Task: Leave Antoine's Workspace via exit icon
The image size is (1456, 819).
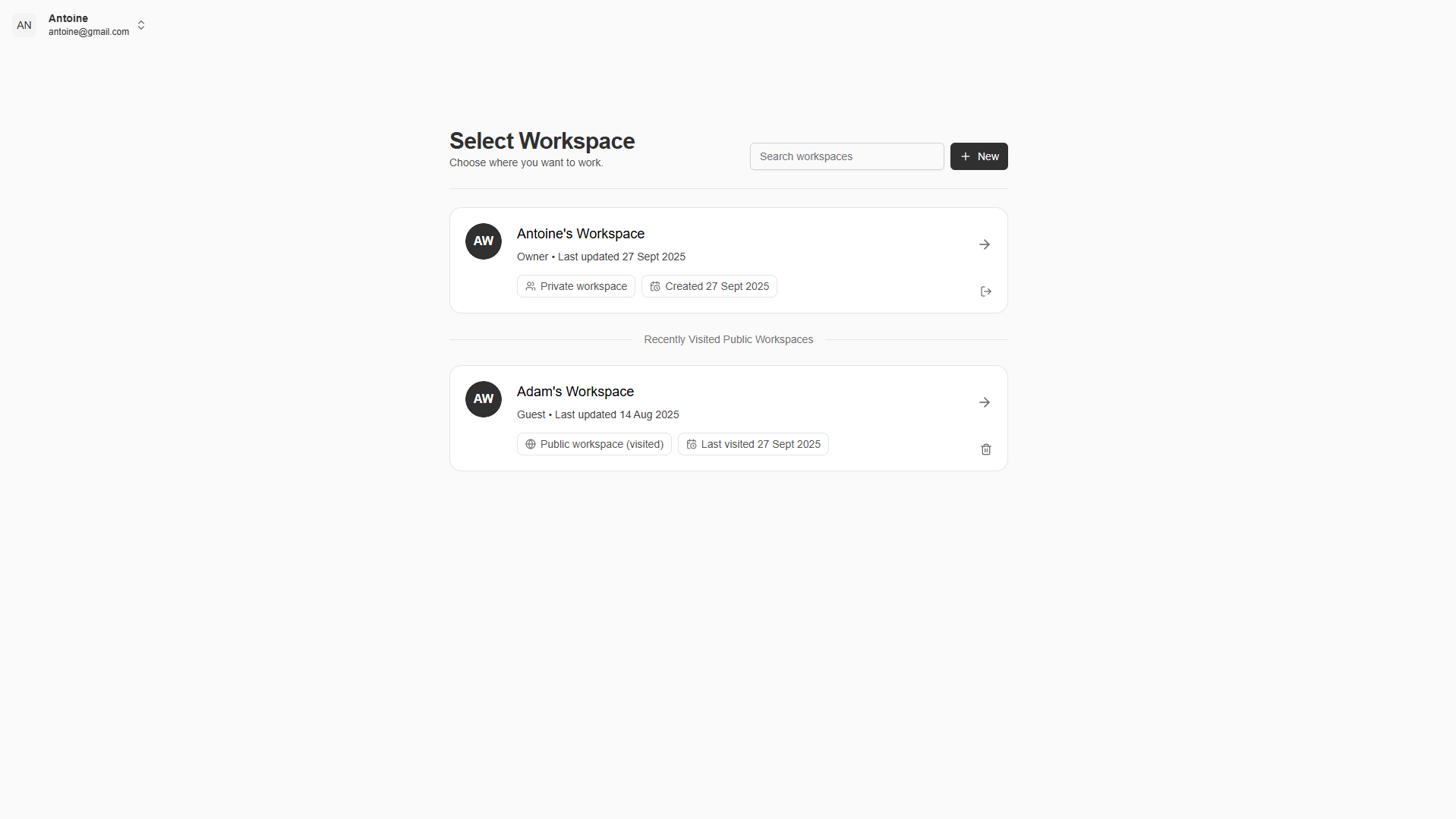Action: coord(986,291)
